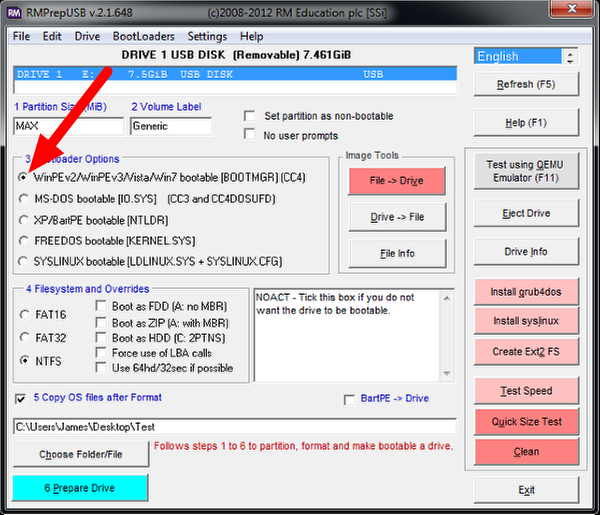This screenshot has width=600, height=515.
Task: Click the Exit button
Action: pos(526,490)
